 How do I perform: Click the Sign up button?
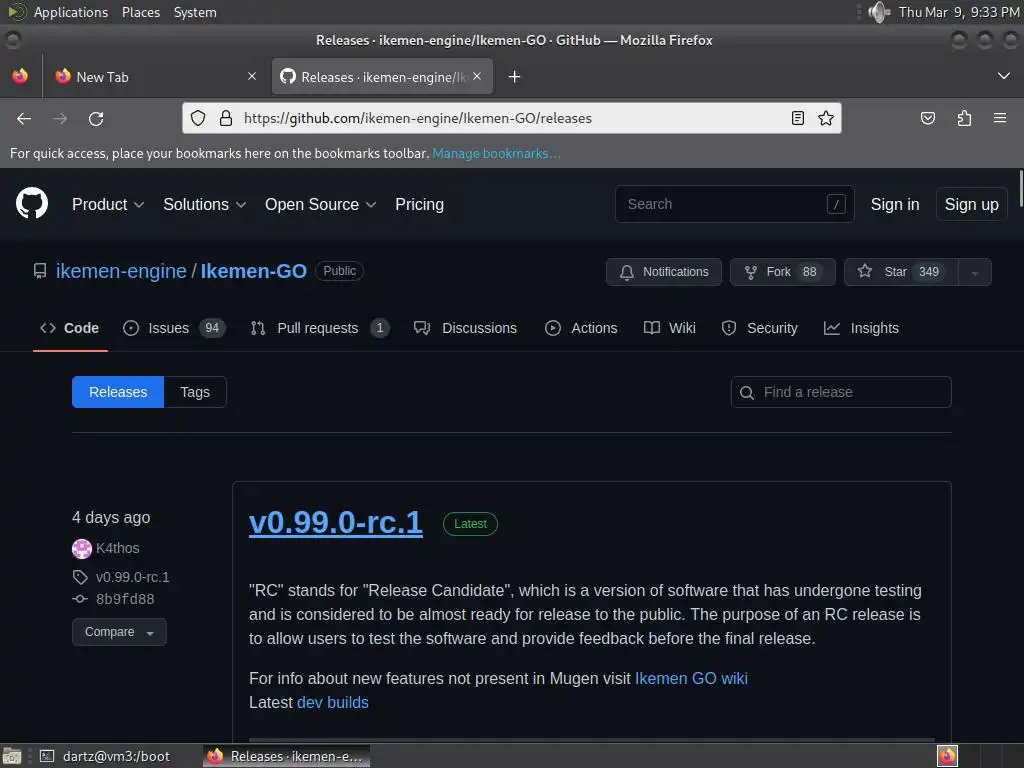pyautogui.click(x=971, y=204)
